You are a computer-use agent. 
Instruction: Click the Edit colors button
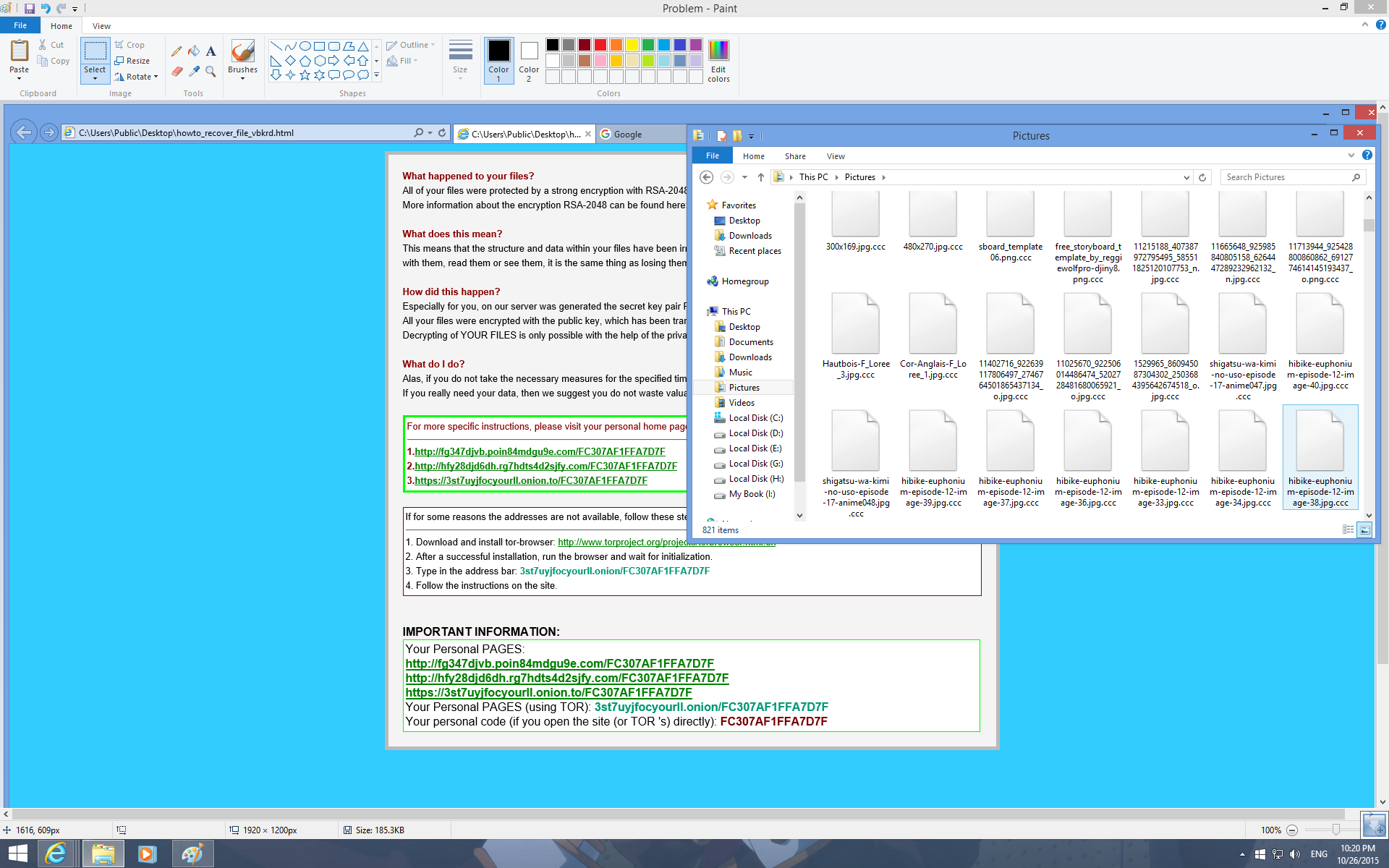coord(718,61)
